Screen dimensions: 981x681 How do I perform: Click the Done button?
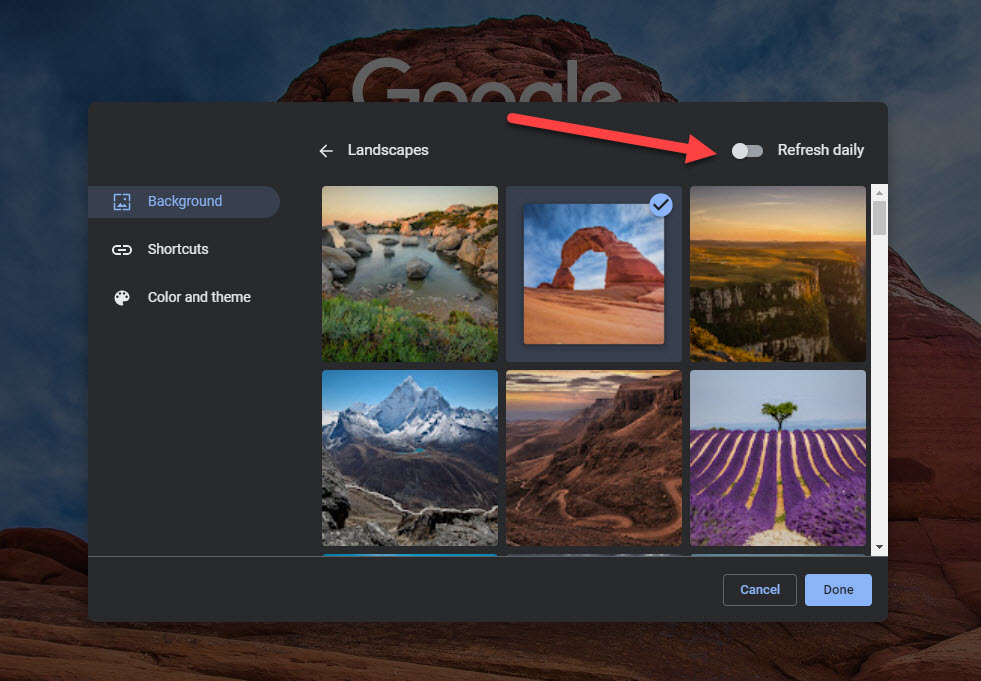click(838, 590)
